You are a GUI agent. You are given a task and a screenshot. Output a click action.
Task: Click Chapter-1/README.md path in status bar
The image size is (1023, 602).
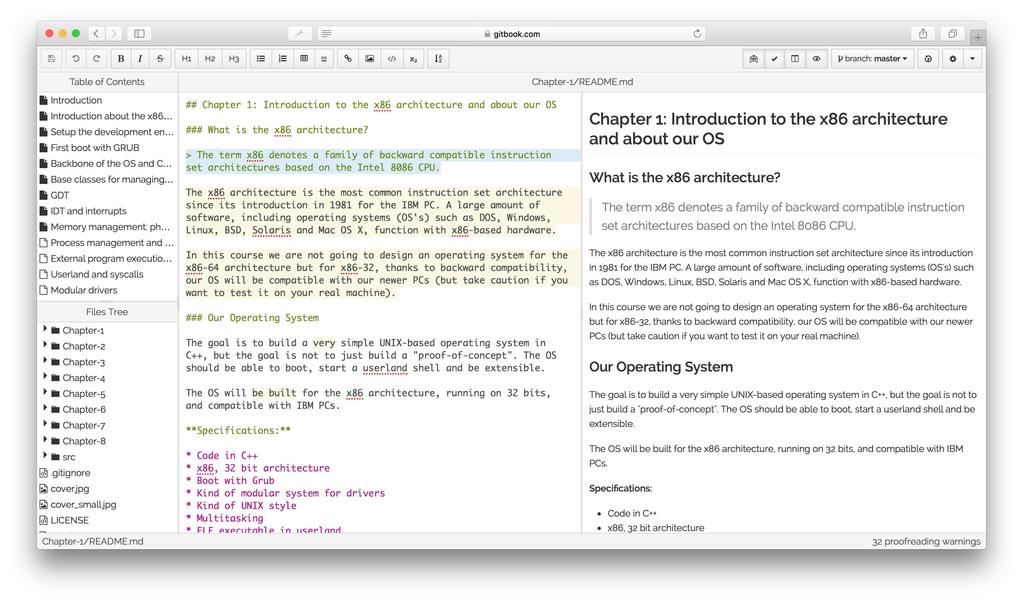(93, 541)
